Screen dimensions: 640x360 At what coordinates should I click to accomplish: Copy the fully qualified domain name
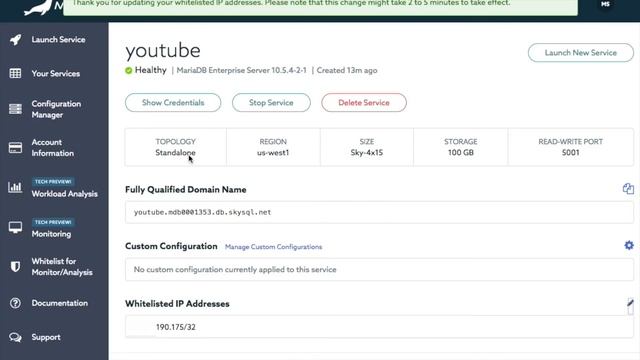(628, 189)
